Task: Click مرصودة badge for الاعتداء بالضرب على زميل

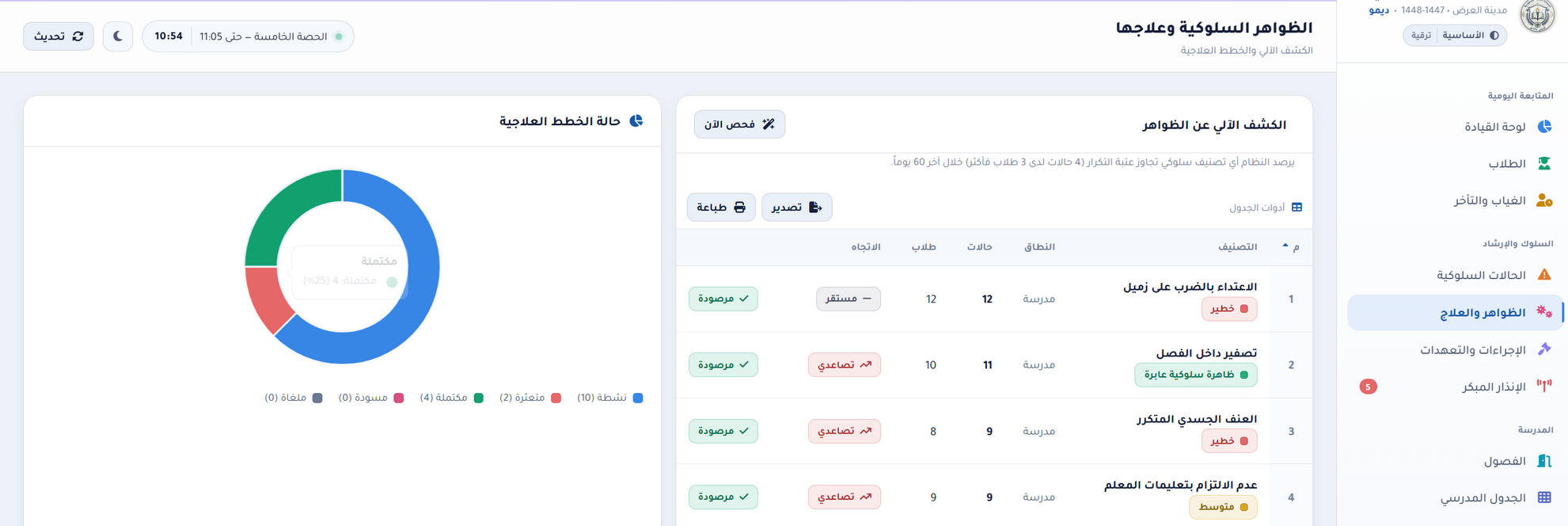Action: click(723, 299)
